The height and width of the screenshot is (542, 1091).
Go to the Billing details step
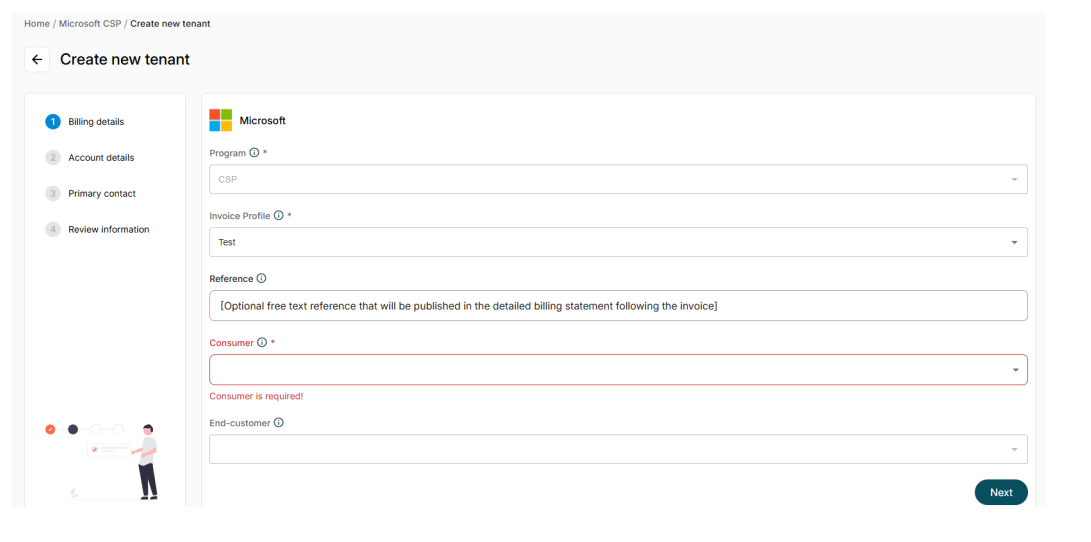click(96, 122)
